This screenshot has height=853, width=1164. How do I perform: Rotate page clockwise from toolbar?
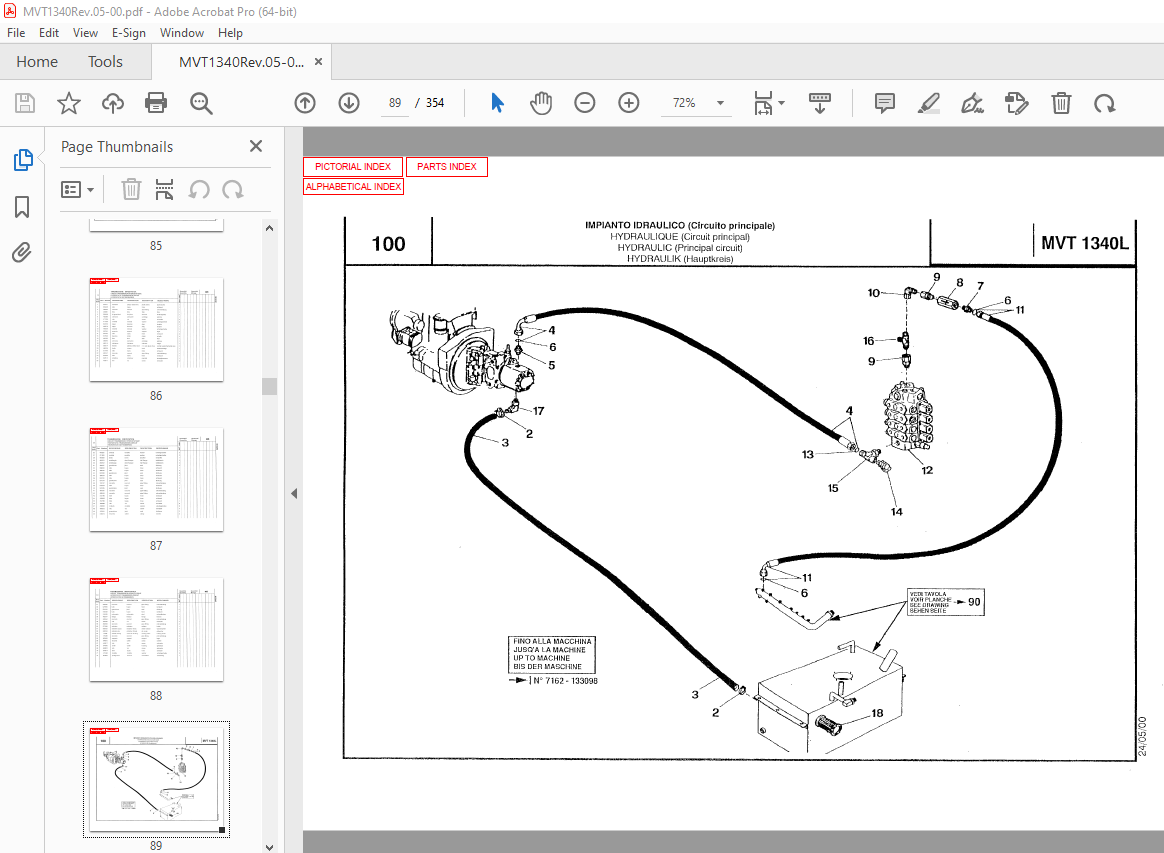1105,103
